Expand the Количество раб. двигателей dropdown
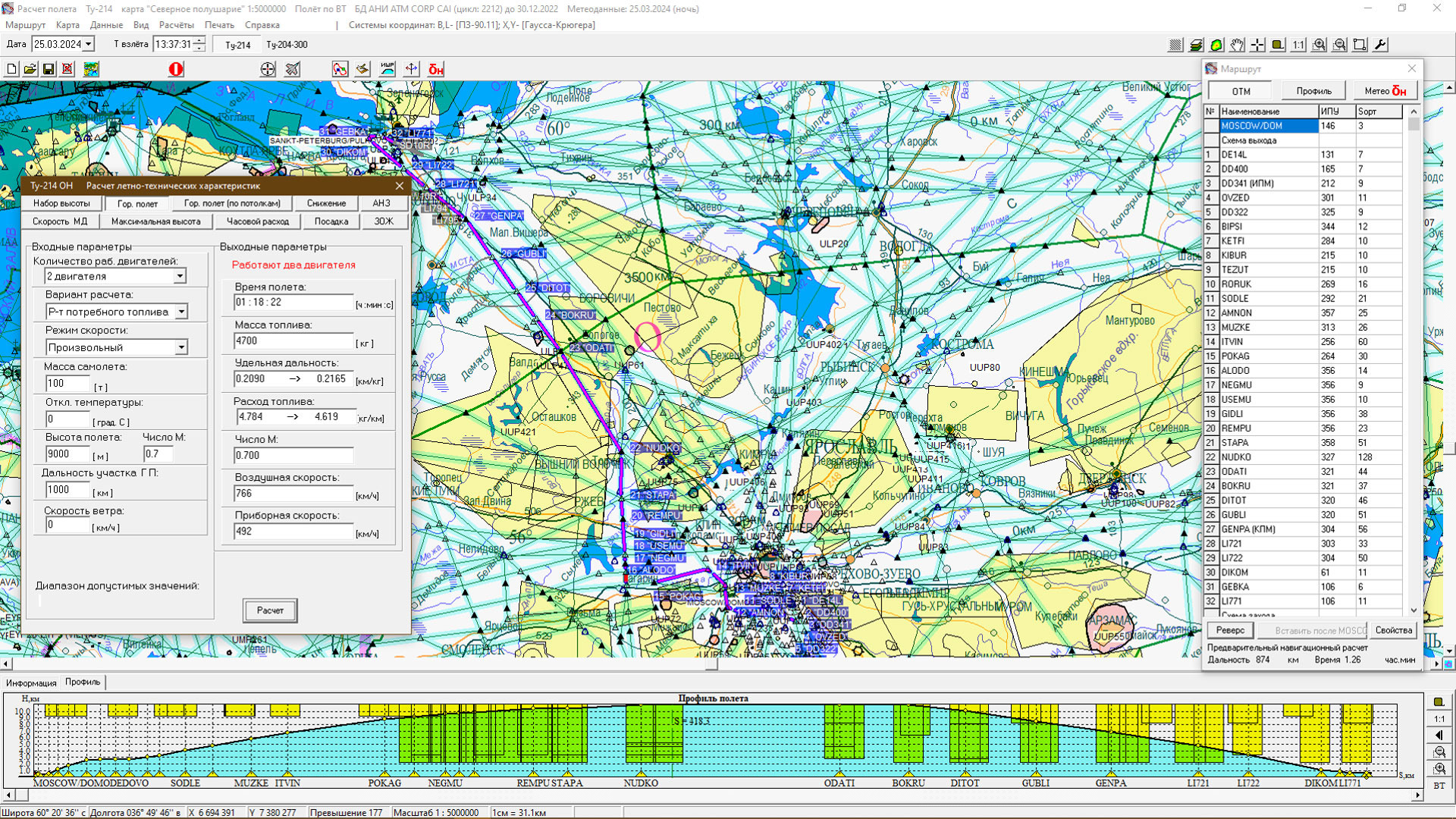This screenshot has height=819, width=1456. click(x=180, y=276)
